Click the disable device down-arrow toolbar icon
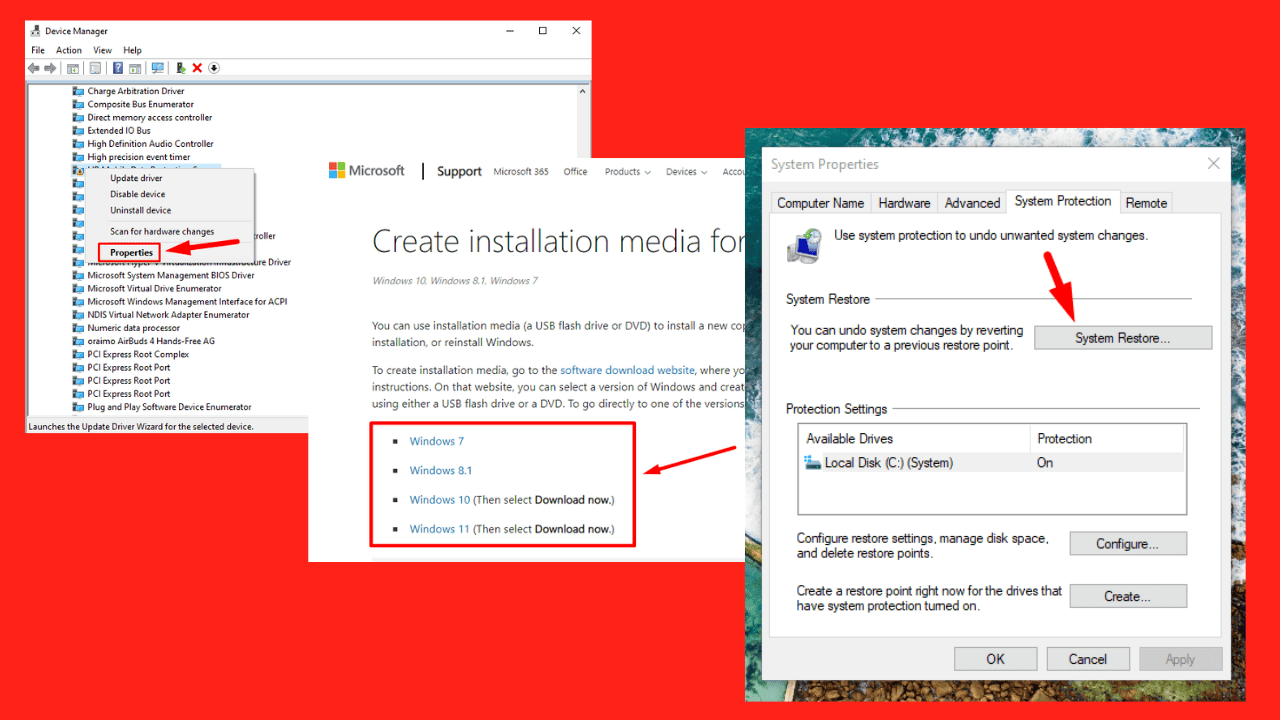 click(x=214, y=68)
